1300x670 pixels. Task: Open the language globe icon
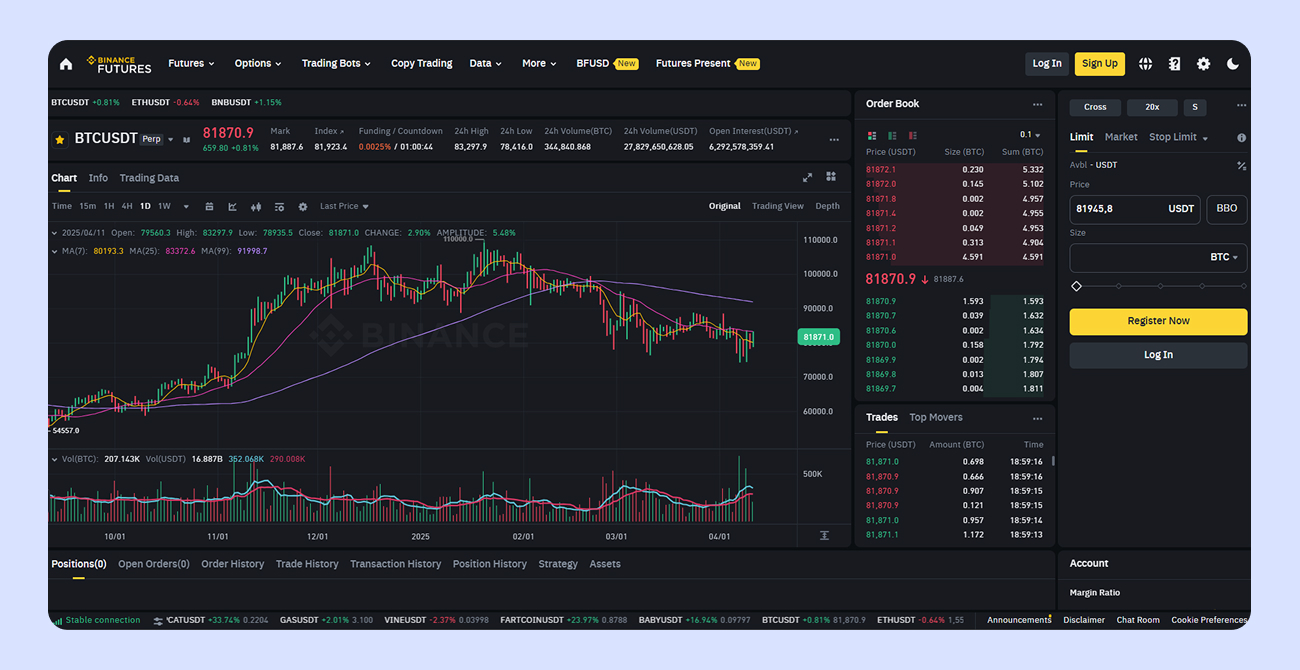[x=1145, y=64]
